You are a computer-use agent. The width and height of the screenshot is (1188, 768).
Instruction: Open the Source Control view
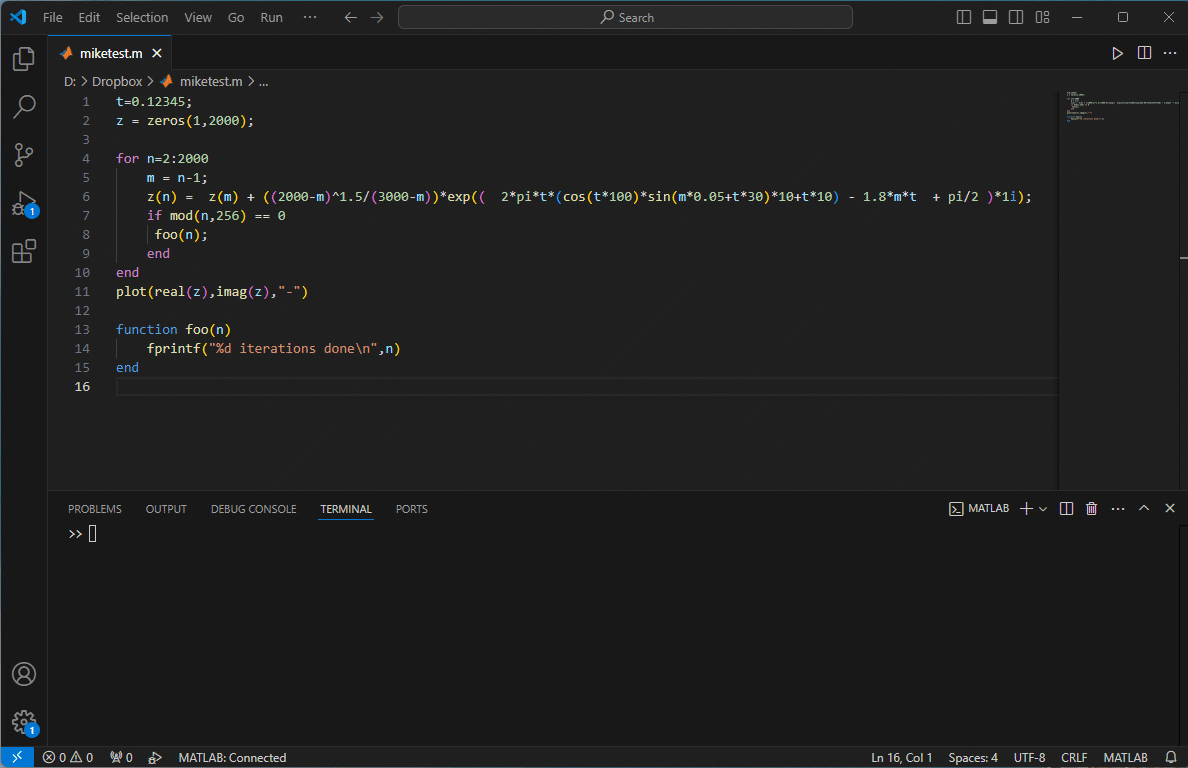coord(24,155)
